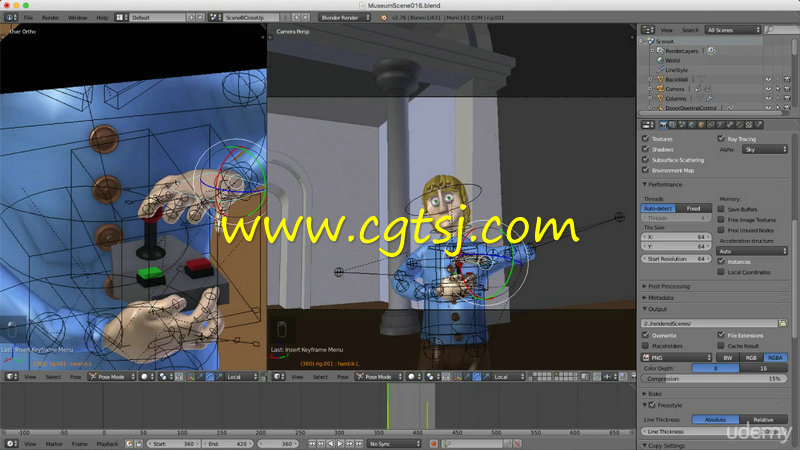Play the animation forward
Viewport: 800px width, 450px height.
click(340, 443)
